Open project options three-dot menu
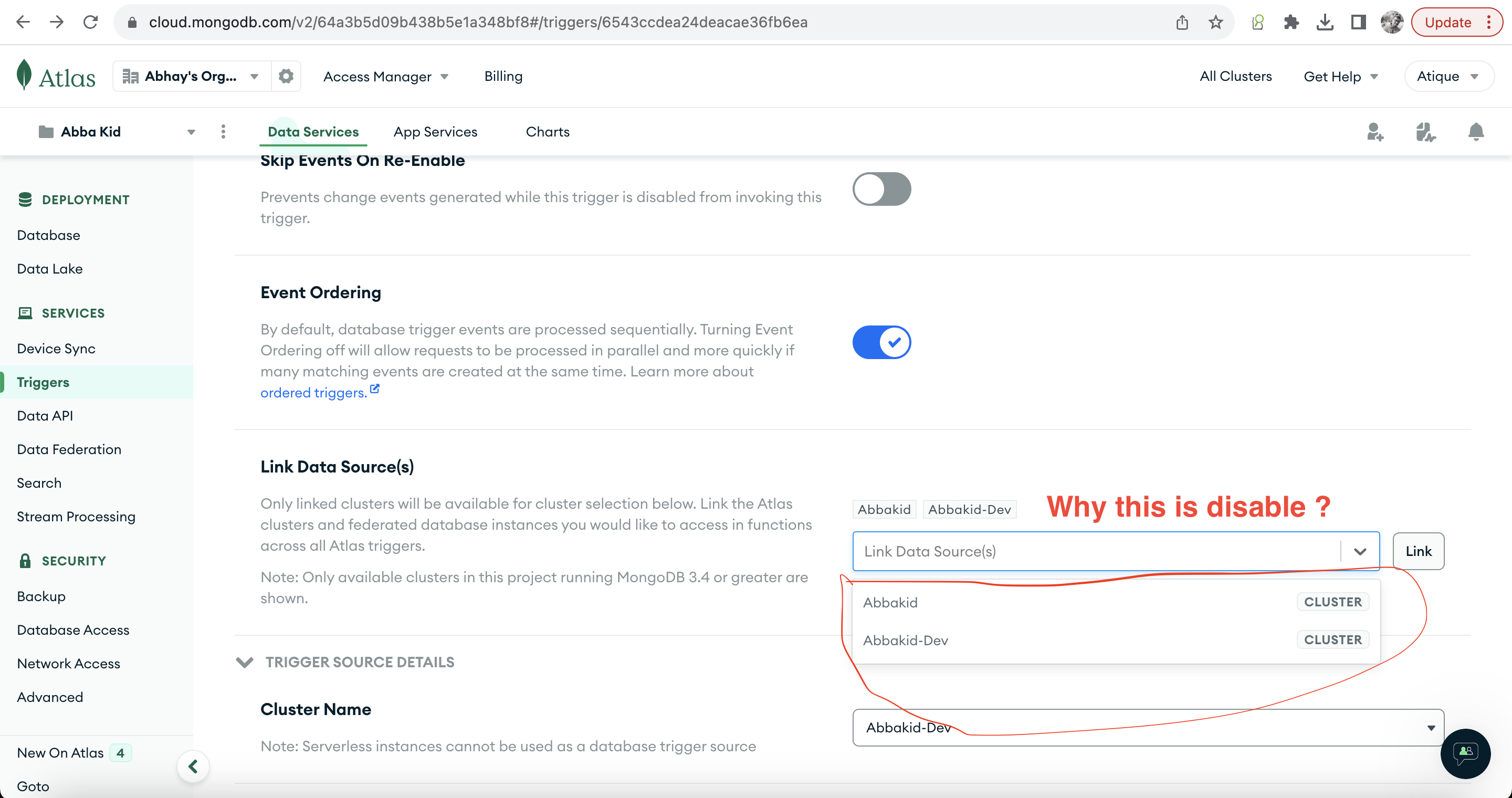1512x798 pixels. point(223,132)
